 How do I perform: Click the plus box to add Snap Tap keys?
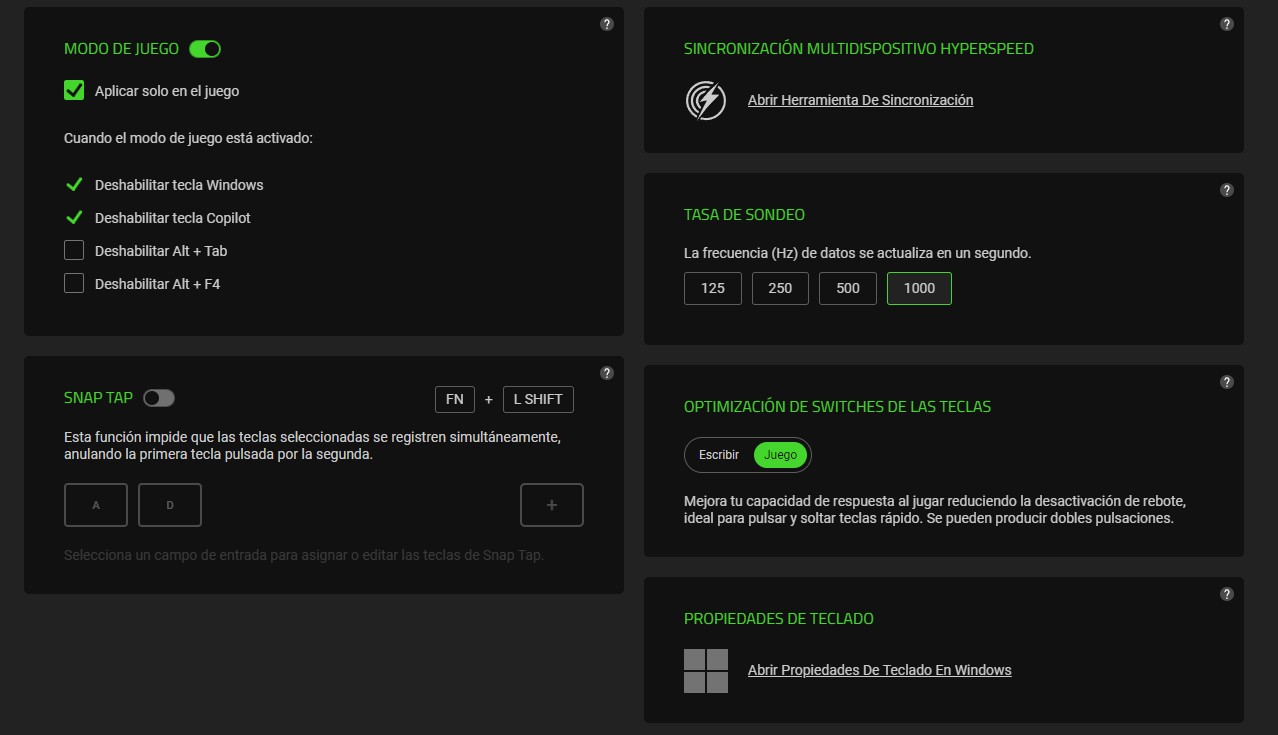tap(551, 505)
